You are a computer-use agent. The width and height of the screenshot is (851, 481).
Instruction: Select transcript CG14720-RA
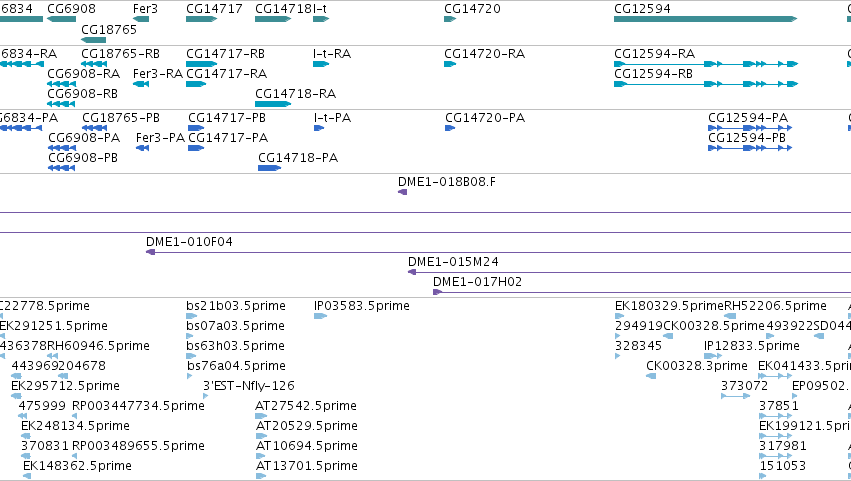point(484,54)
